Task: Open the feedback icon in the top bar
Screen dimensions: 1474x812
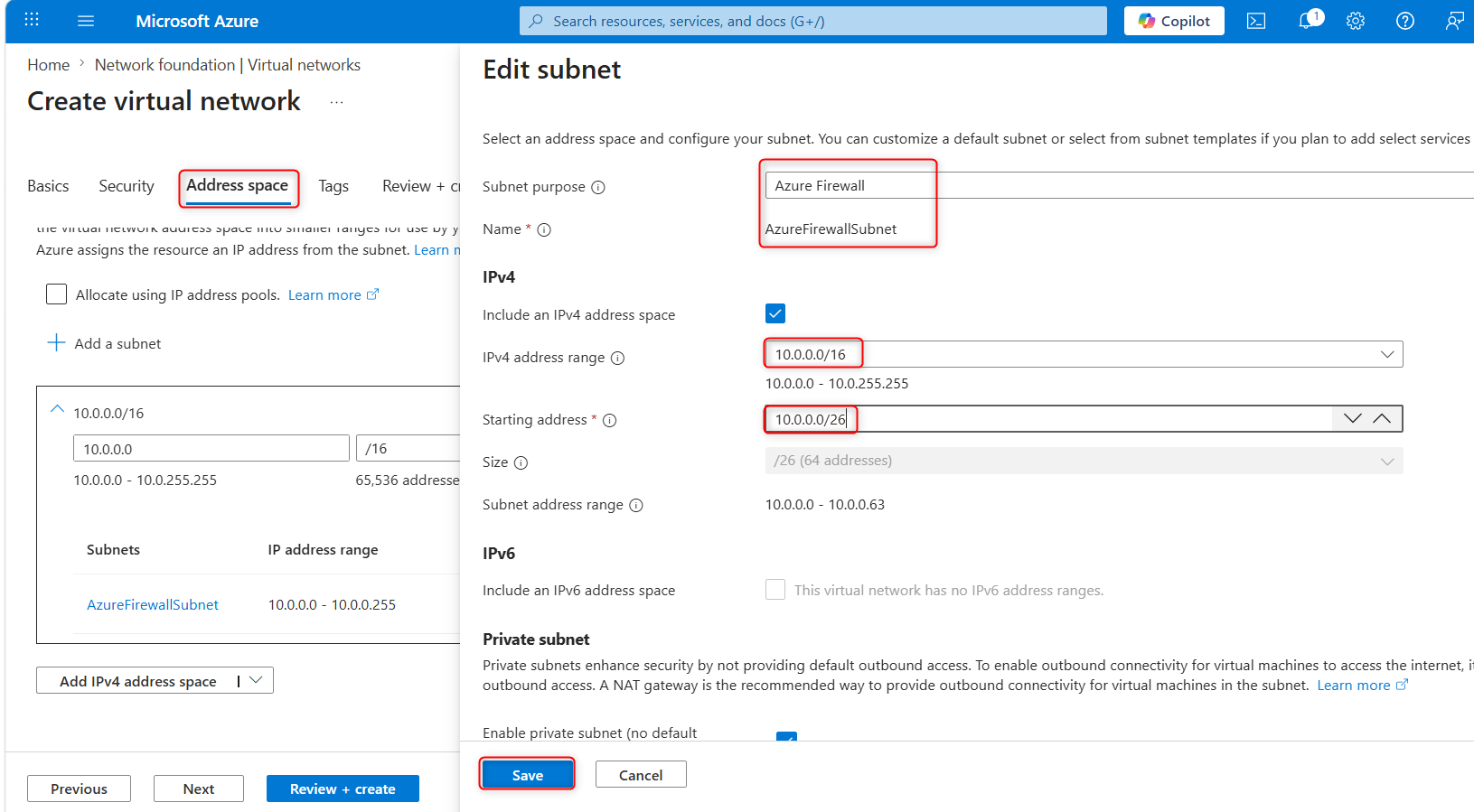Action: [x=1454, y=21]
